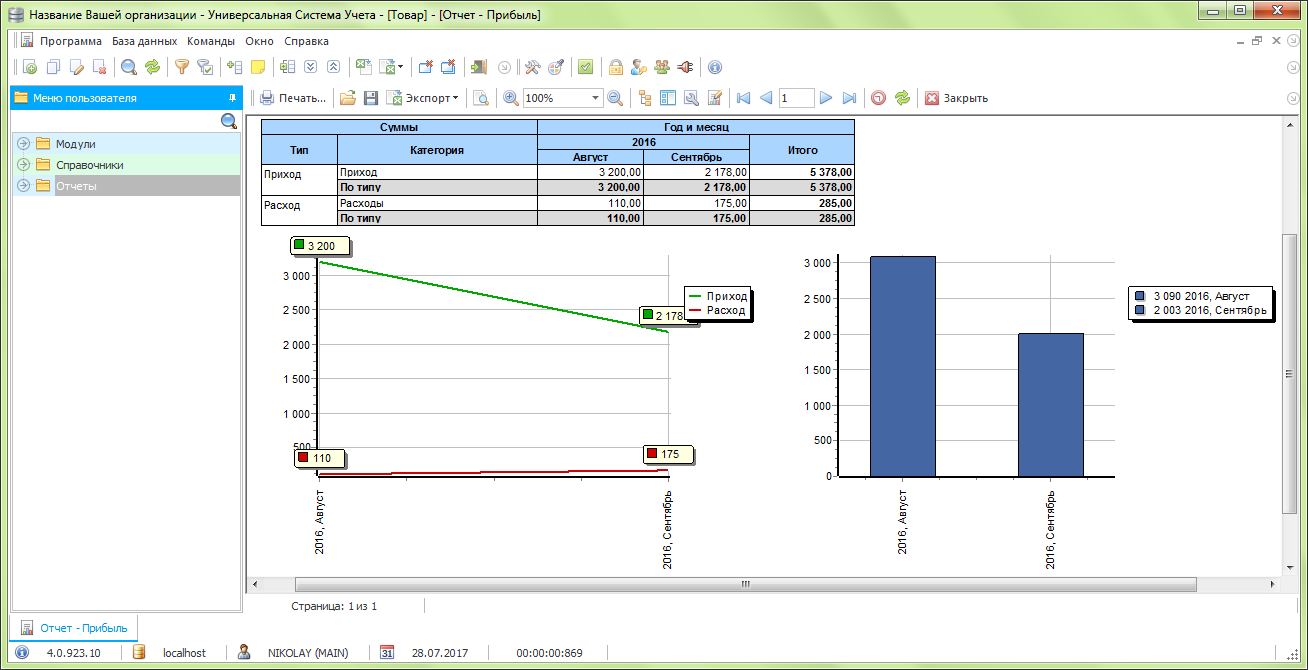This screenshot has width=1308, height=670.
Task: Click the 5 378,00 total cell for Приход
Action: tap(802, 173)
